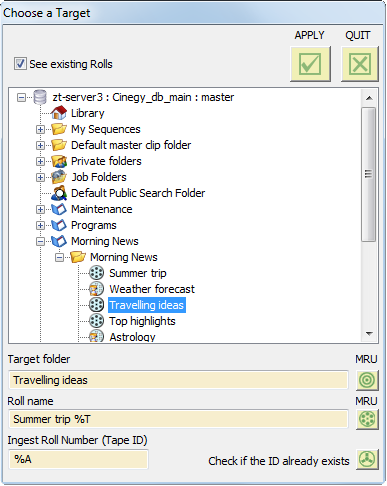Image resolution: width=387 pixels, height=486 pixels.
Task: Select the highlighted Travelling ideas roll
Action: [x=147, y=305]
